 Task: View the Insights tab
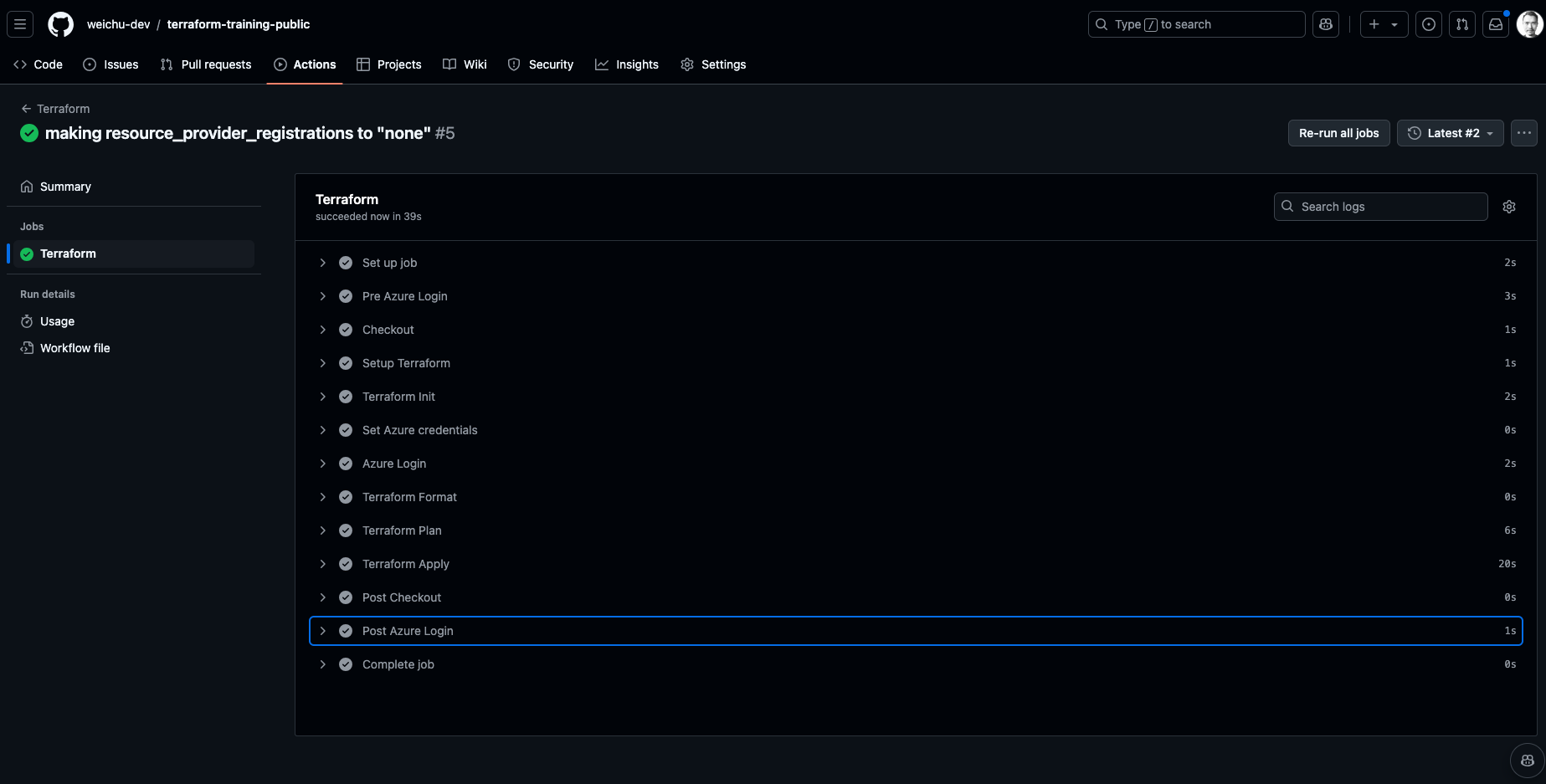point(627,64)
